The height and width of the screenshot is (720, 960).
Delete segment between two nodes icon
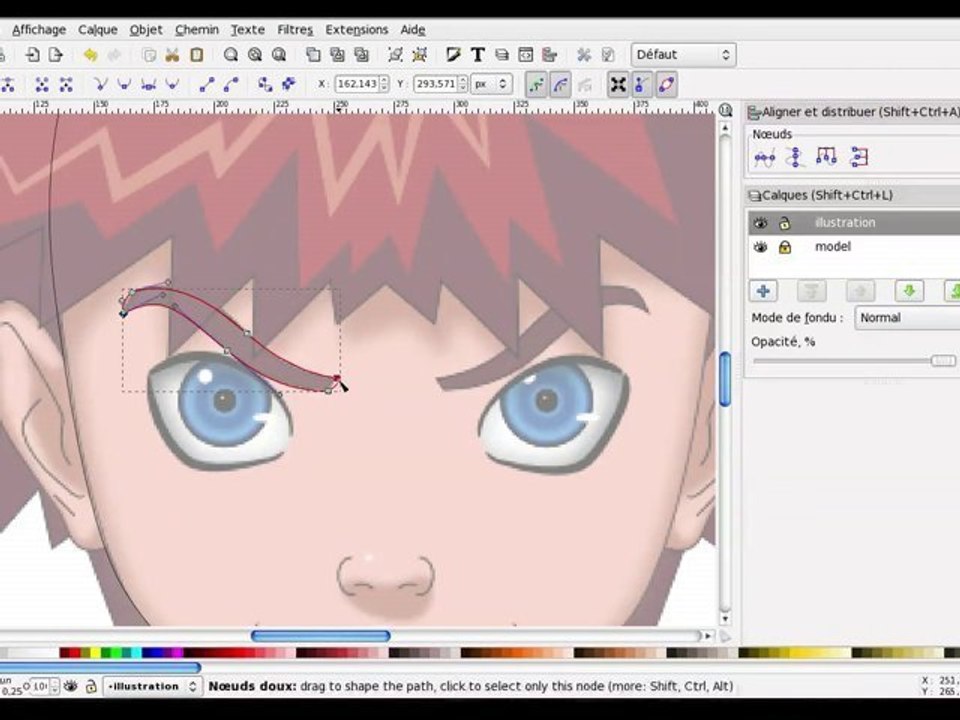pos(66,84)
